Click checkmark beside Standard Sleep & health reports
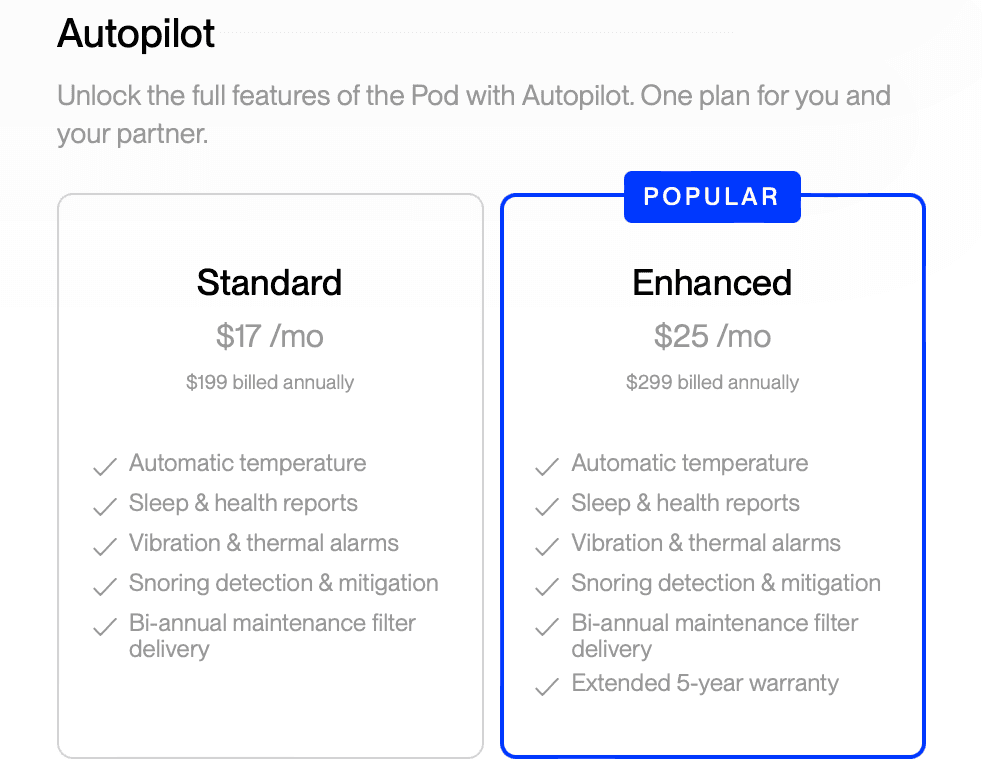The image size is (982, 784). click(x=104, y=507)
